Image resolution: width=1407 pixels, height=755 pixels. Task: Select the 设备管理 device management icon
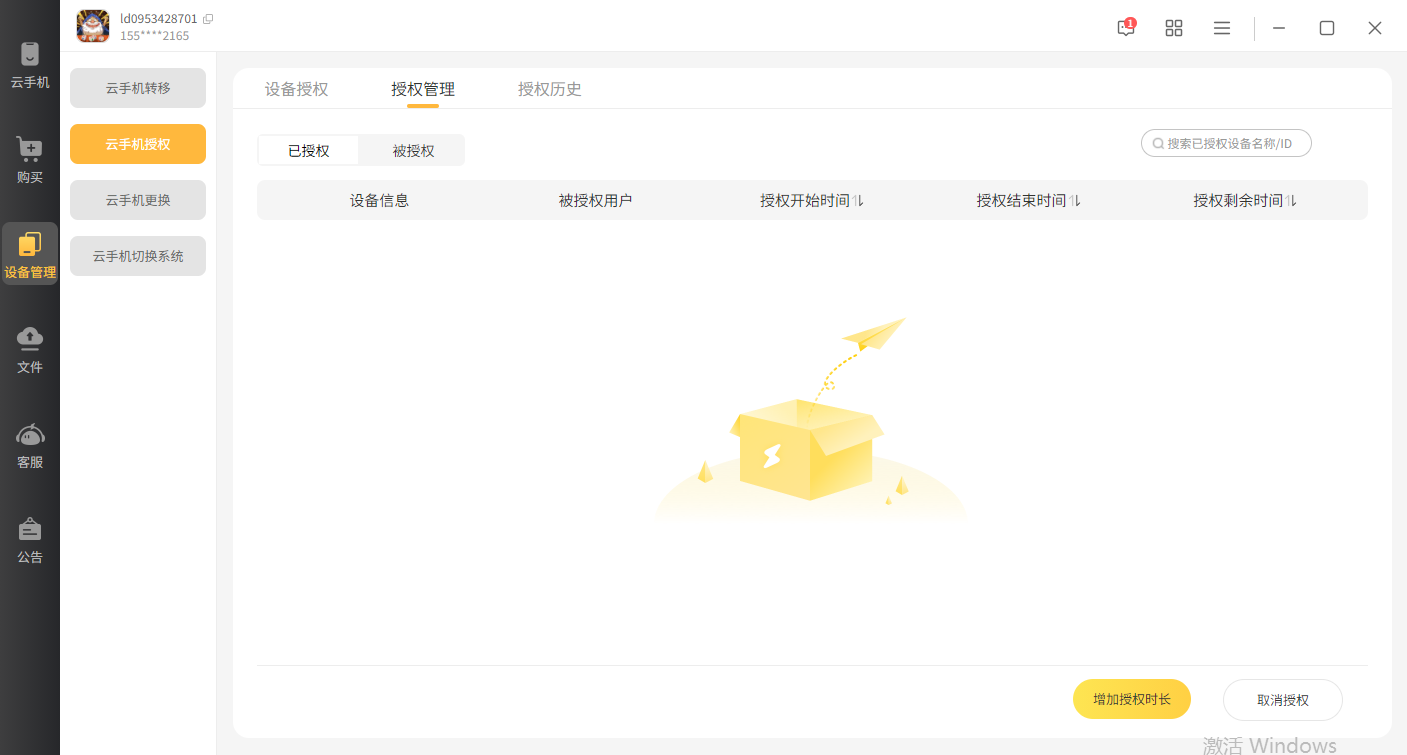point(30,254)
